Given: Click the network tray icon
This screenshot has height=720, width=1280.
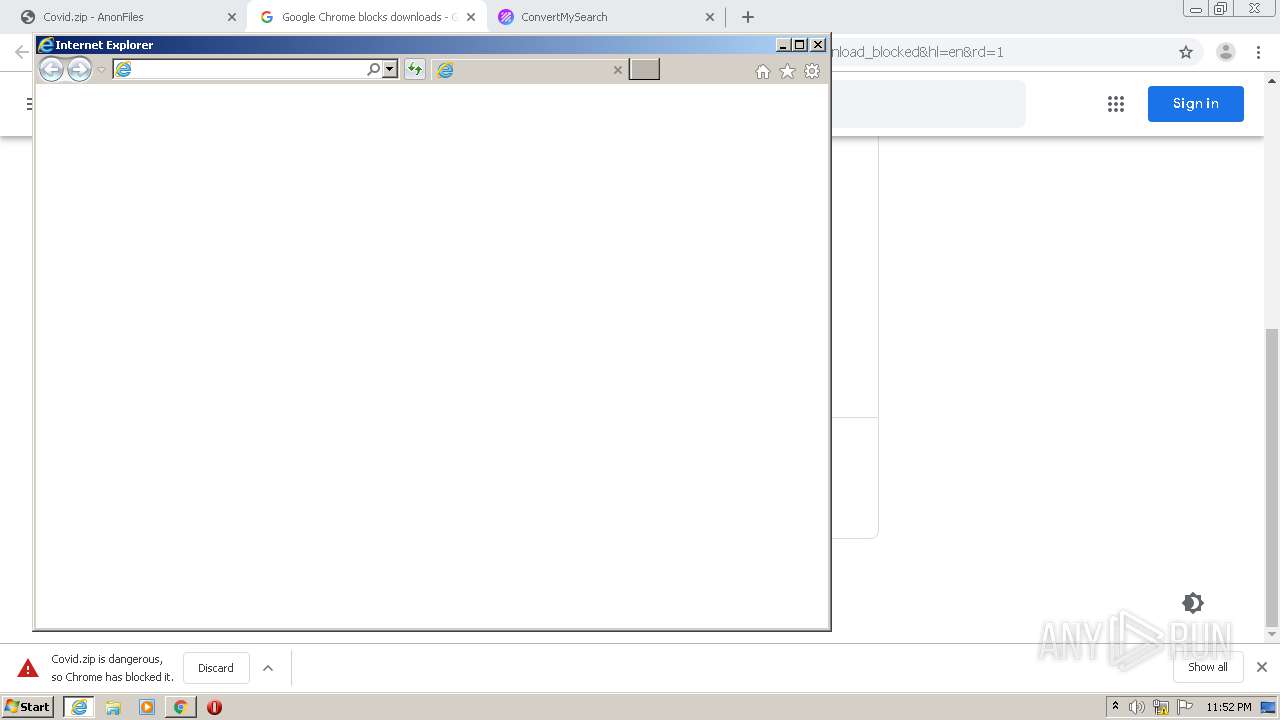Looking at the screenshot, I should click(x=1161, y=707).
